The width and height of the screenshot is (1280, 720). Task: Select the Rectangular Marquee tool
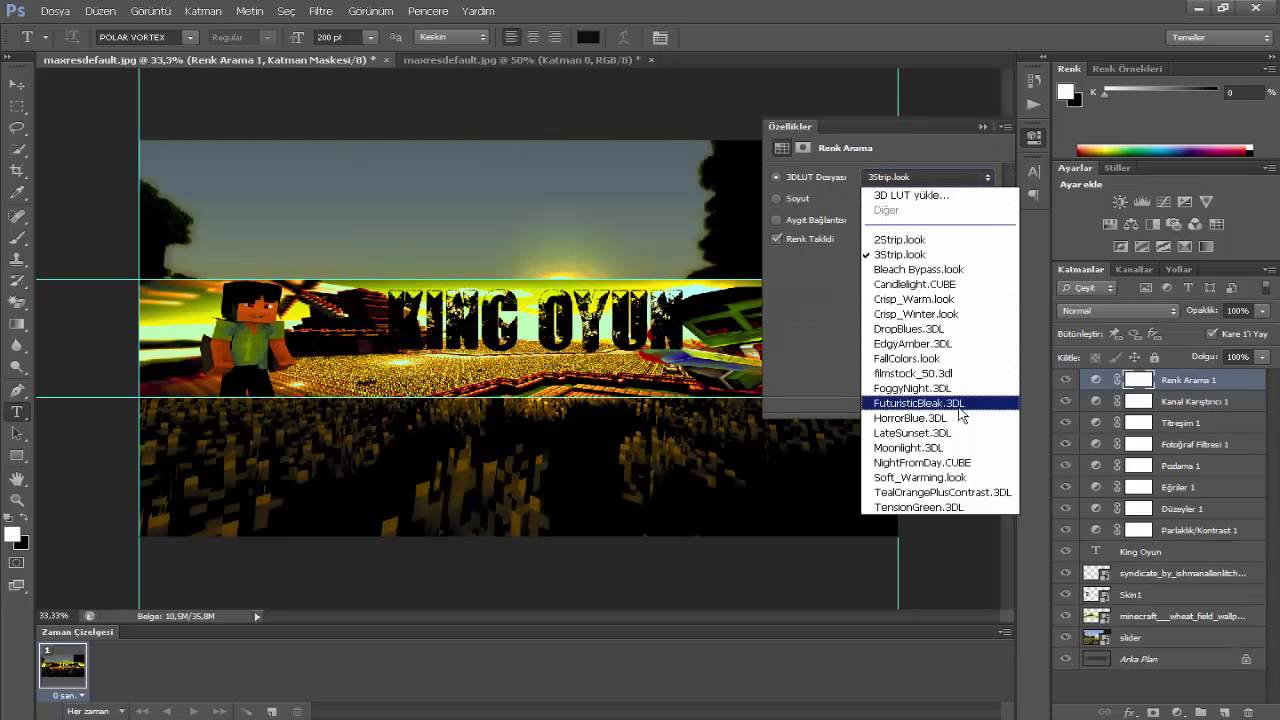click(17, 107)
